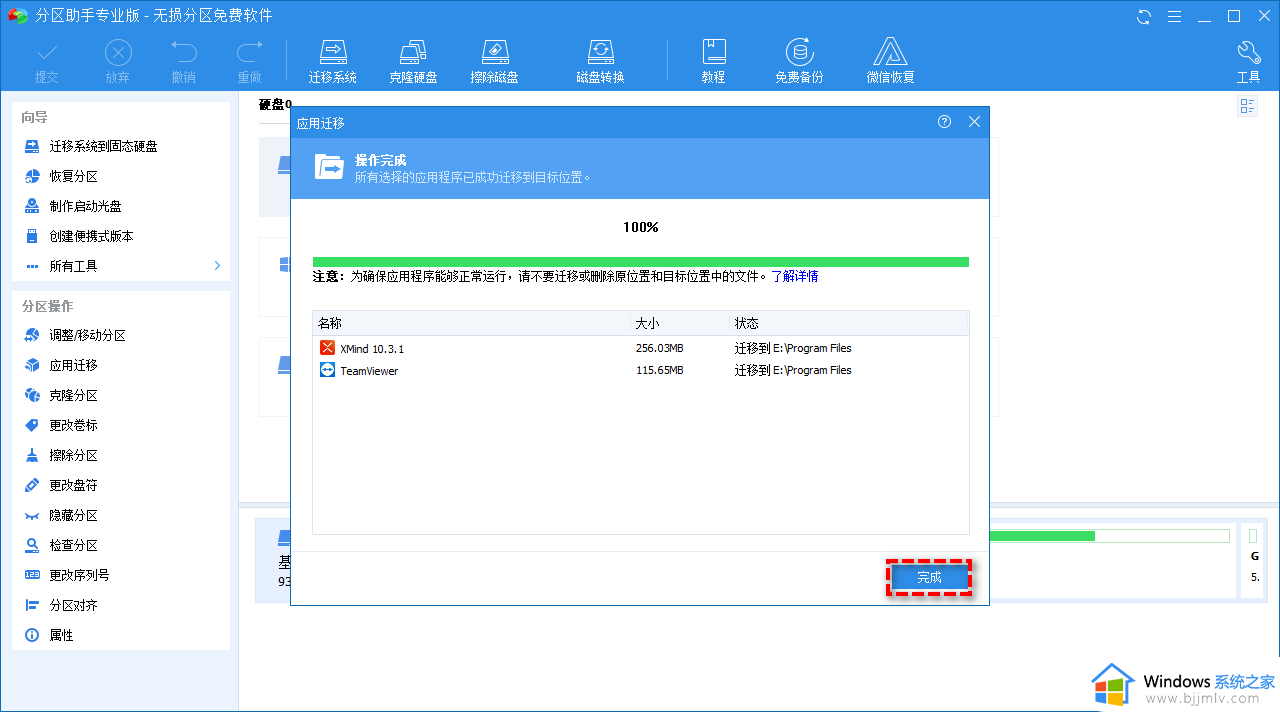Click the XMind application icon

point(327,348)
